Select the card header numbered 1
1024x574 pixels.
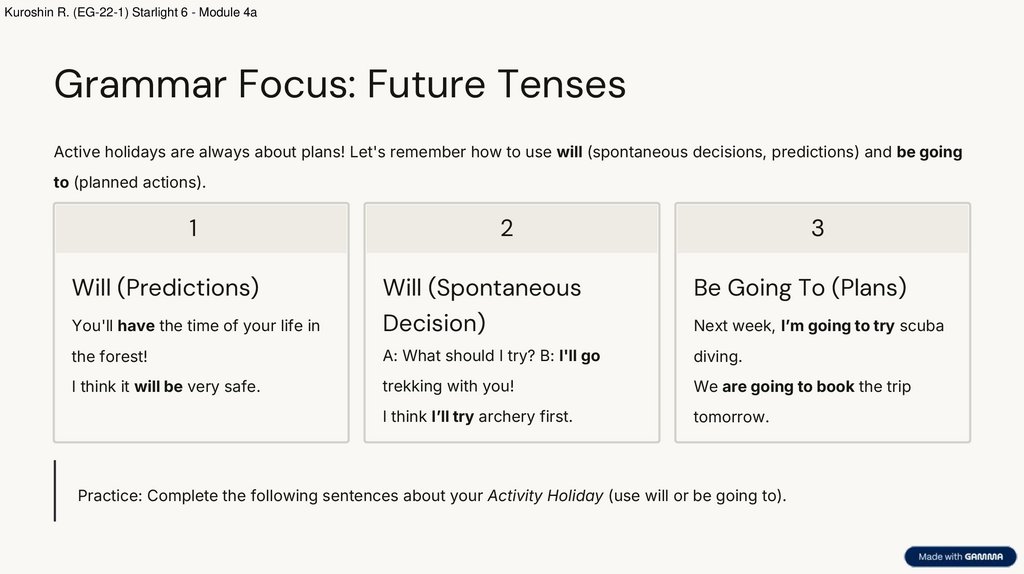201,228
